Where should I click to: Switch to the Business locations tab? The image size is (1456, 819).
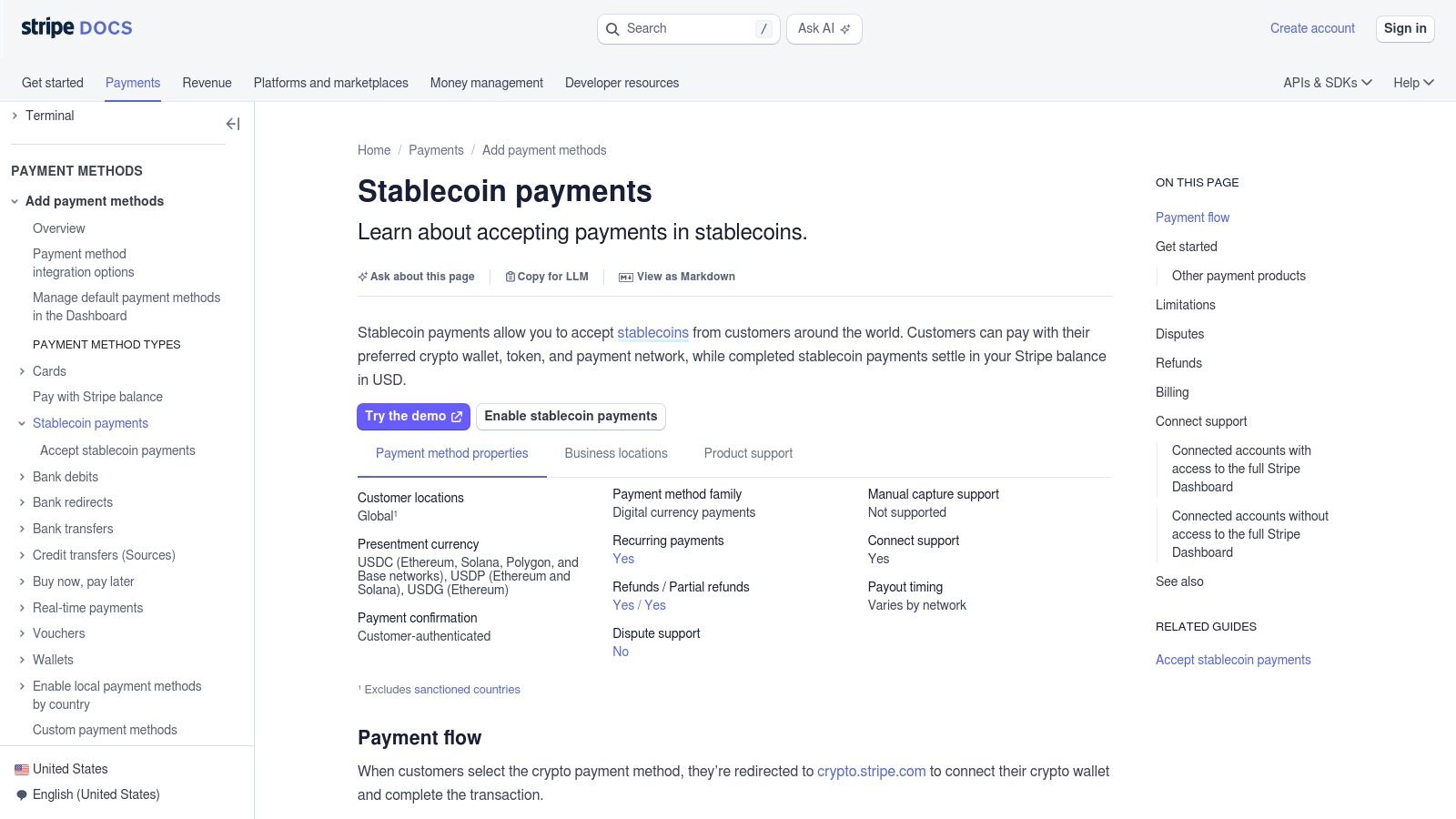point(616,453)
